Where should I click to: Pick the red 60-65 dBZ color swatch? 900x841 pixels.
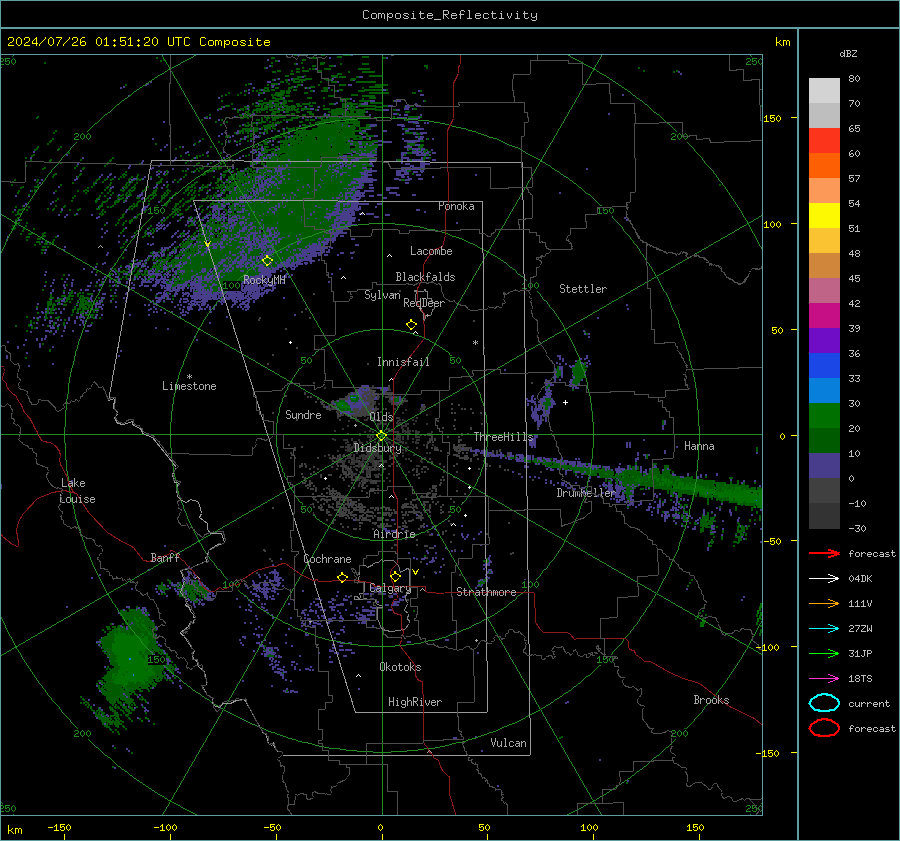[824, 140]
